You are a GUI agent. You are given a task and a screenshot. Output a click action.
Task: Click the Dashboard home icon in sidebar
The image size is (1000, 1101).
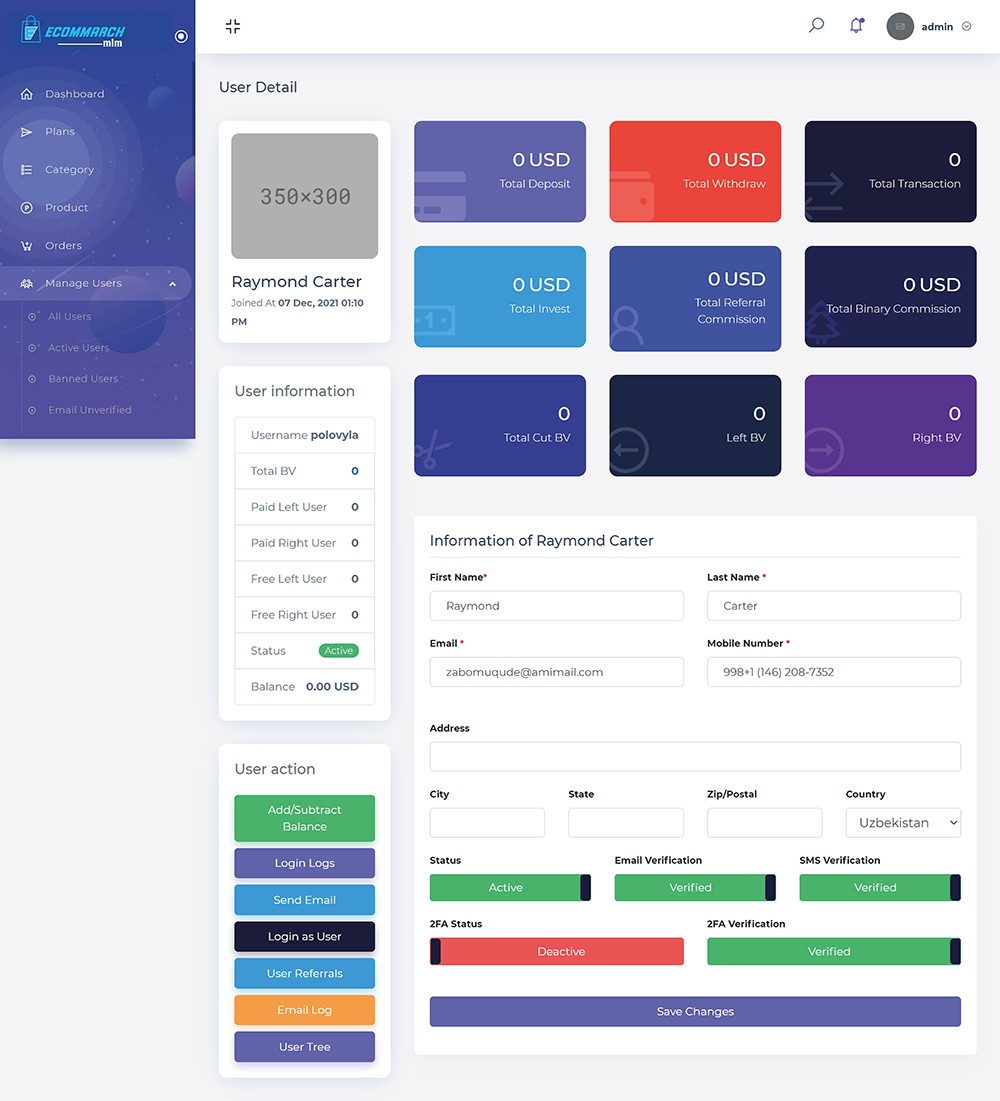[x=27, y=94]
